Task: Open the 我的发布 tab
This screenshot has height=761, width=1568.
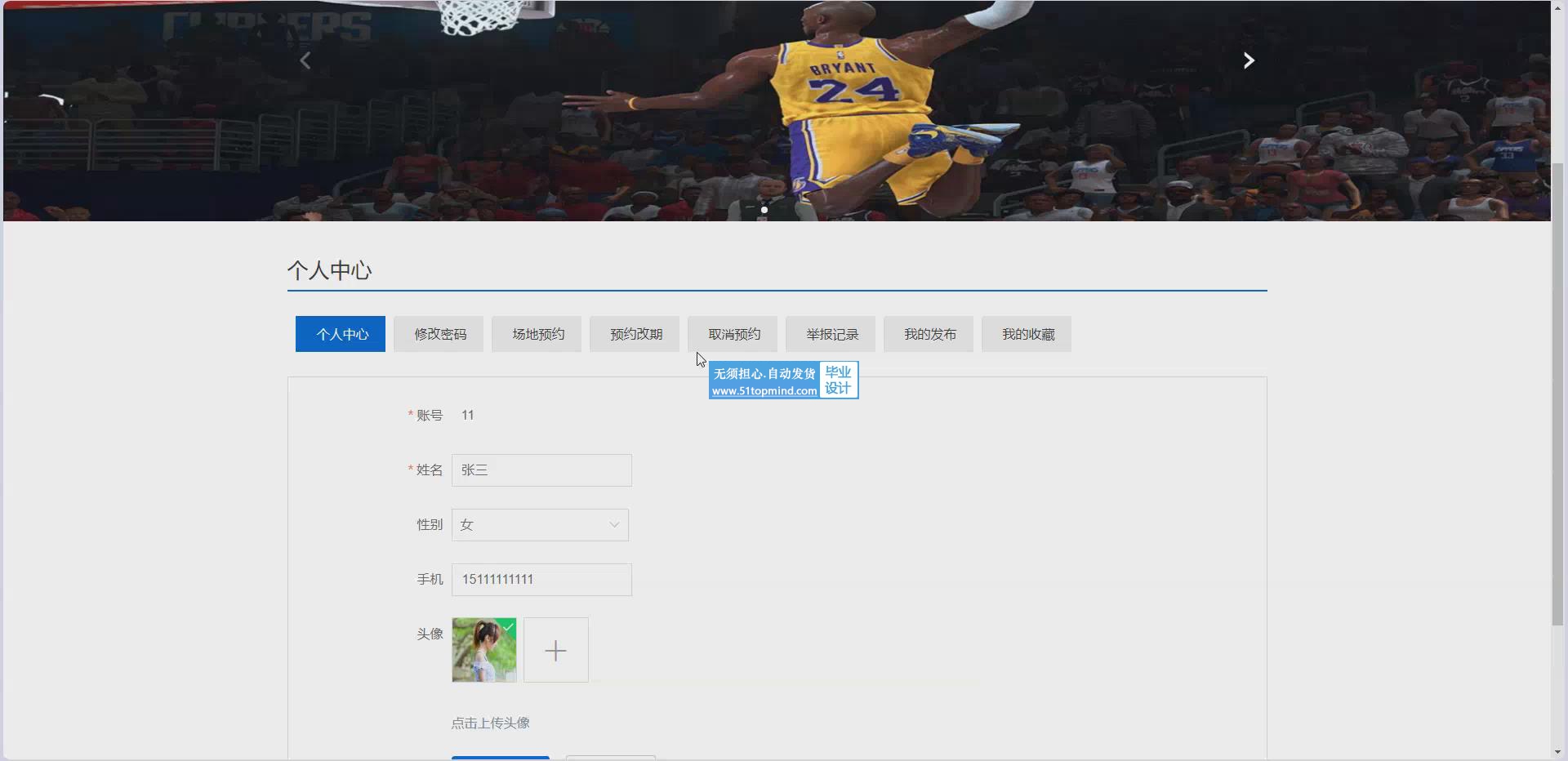Action: pyautogui.click(x=929, y=334)
